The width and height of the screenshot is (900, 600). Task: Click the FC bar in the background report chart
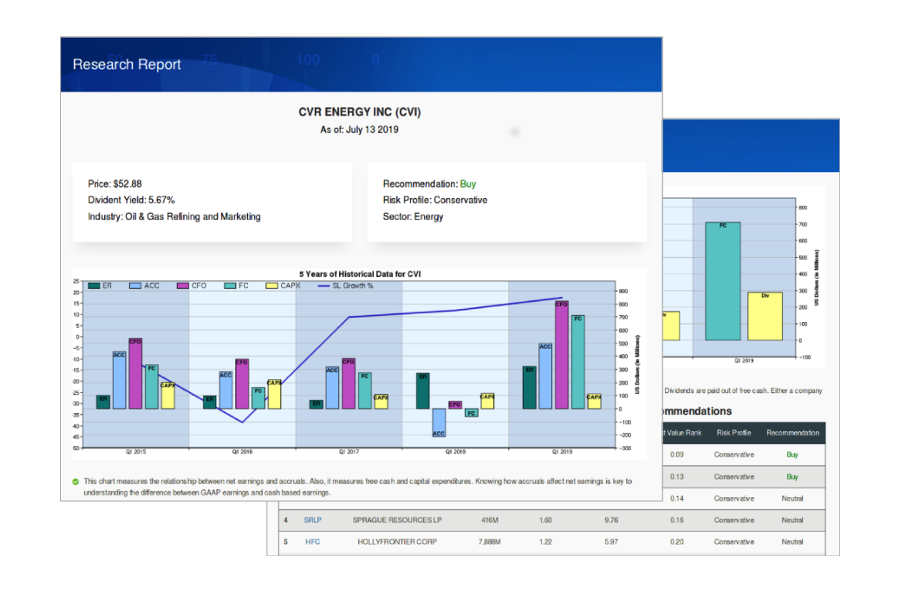(723, 280)
